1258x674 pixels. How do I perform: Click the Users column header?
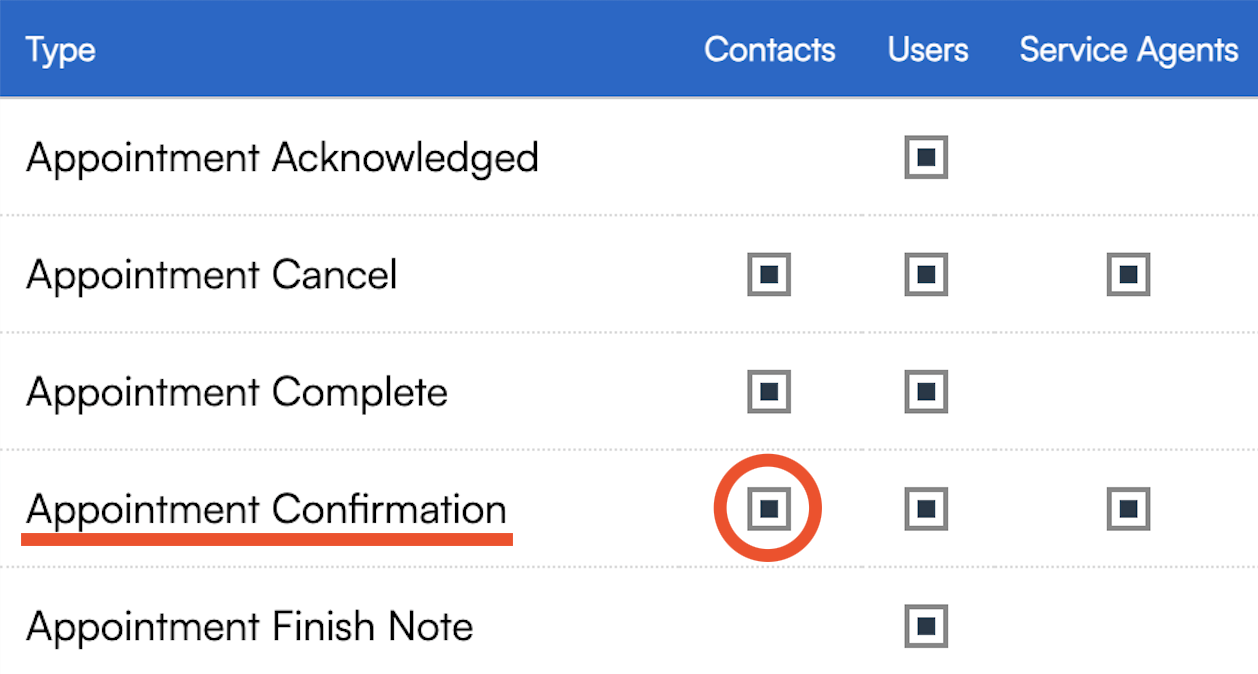coord(928,49)
